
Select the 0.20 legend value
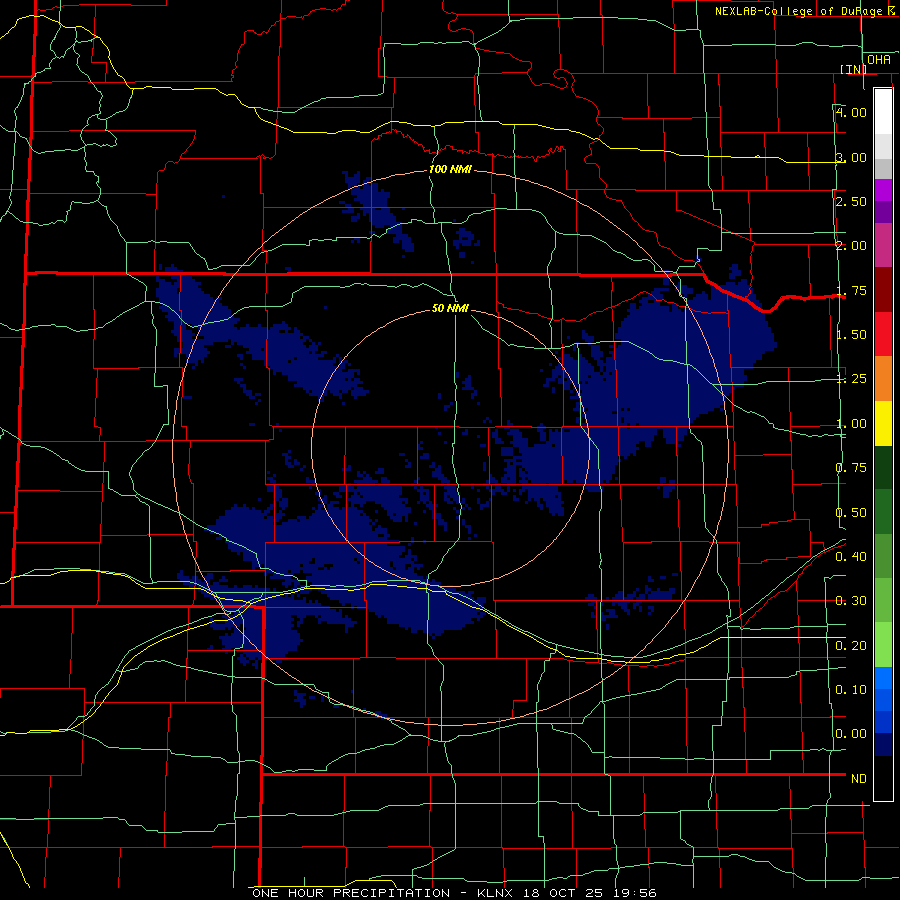coord(851,646)
